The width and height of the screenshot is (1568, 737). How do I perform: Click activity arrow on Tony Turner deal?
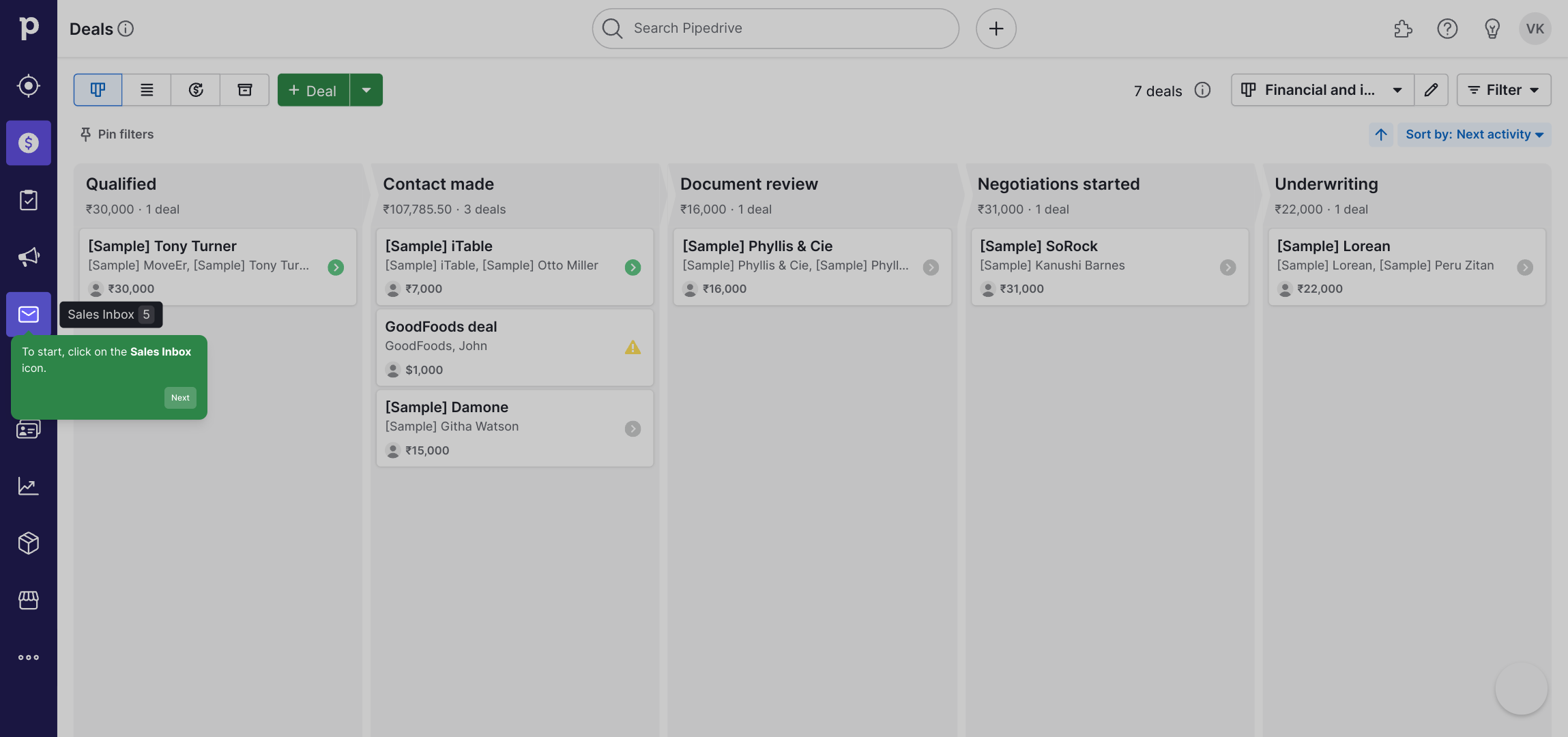coord(336,268)
